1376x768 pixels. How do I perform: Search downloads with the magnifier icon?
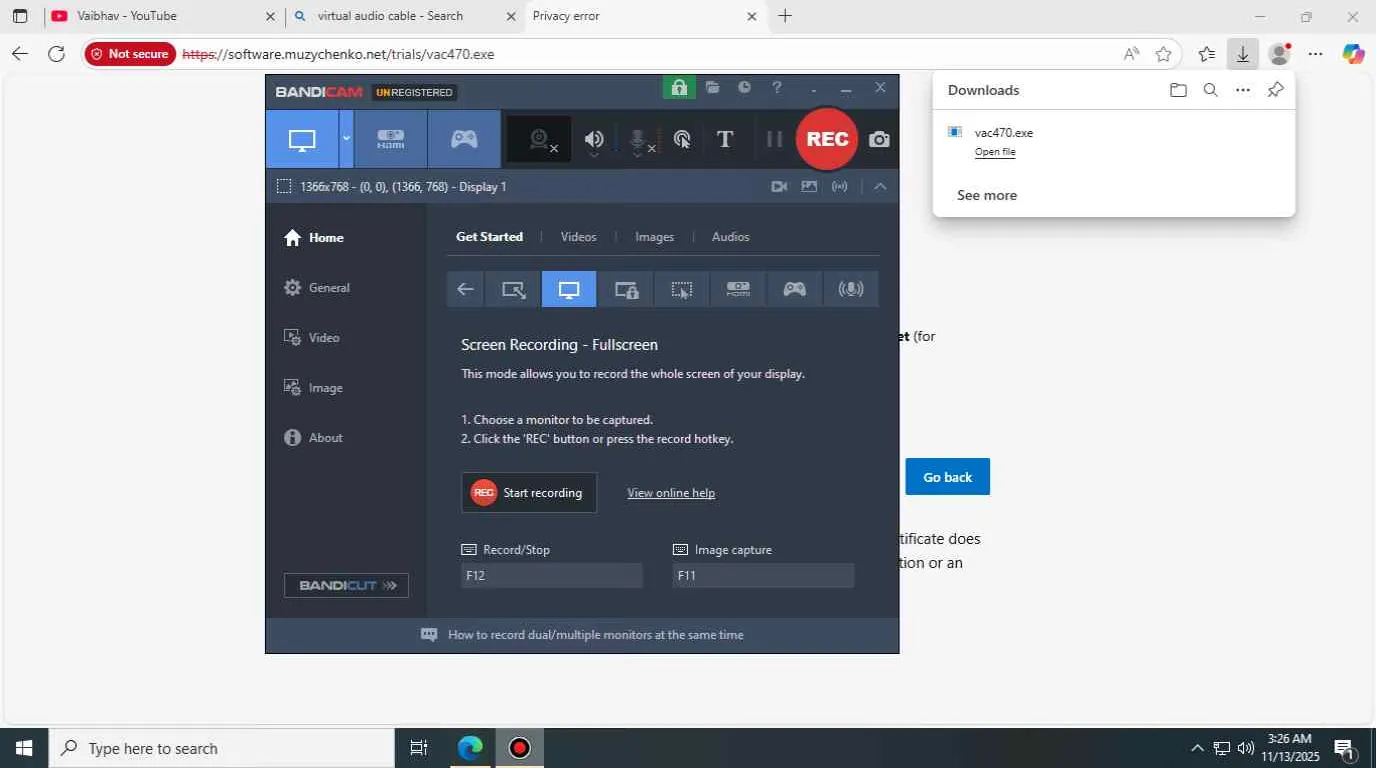(x=1210, y=90)
